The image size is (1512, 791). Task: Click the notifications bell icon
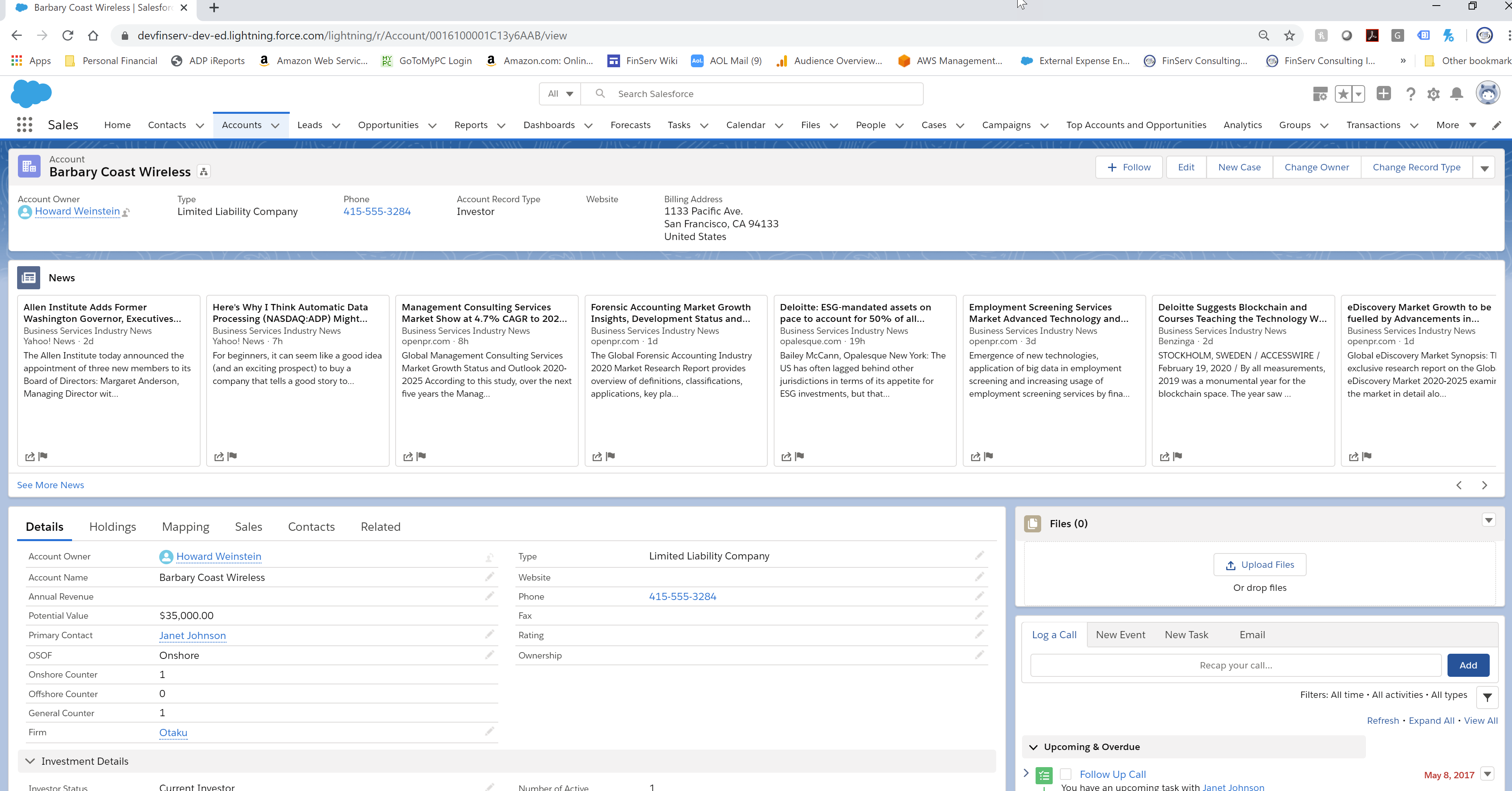pos(1456,94)
